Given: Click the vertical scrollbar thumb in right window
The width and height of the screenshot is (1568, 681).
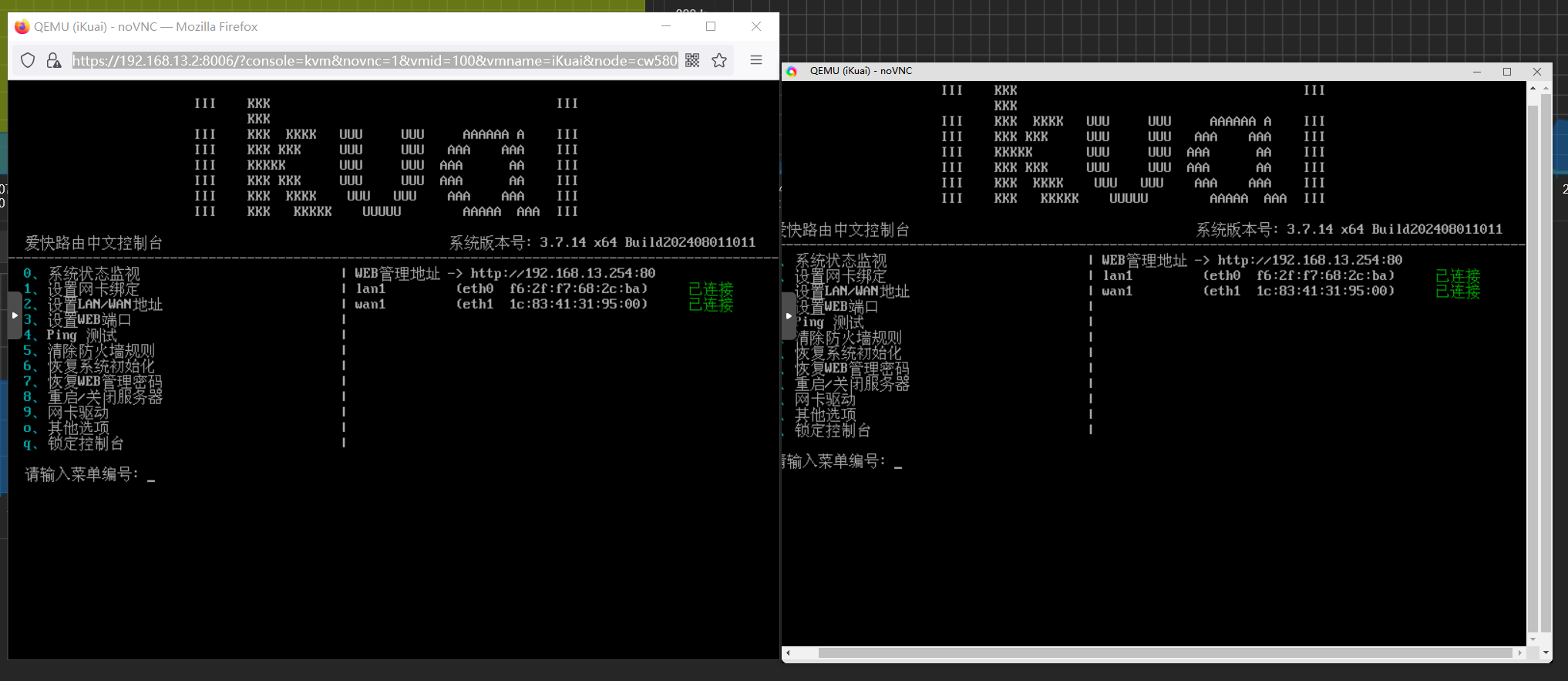Looking at the screenshot, I should click(1533, 370).
